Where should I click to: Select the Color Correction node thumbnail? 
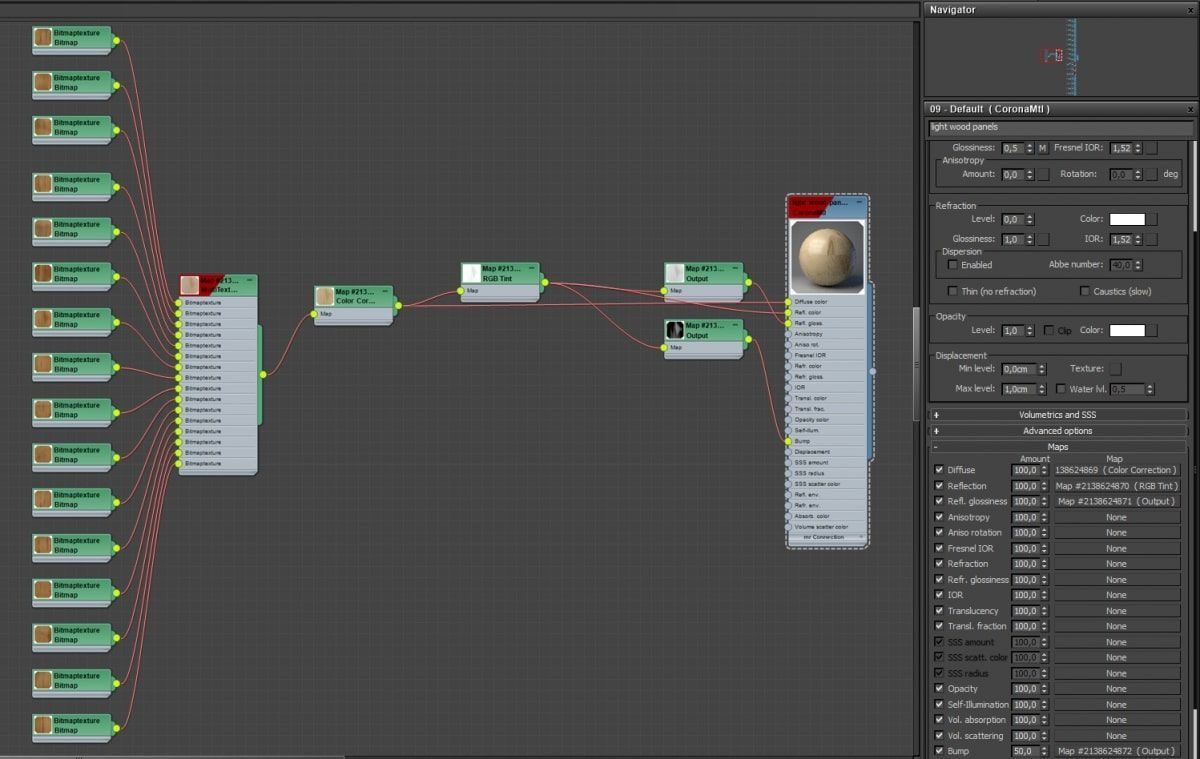point(325,297)
